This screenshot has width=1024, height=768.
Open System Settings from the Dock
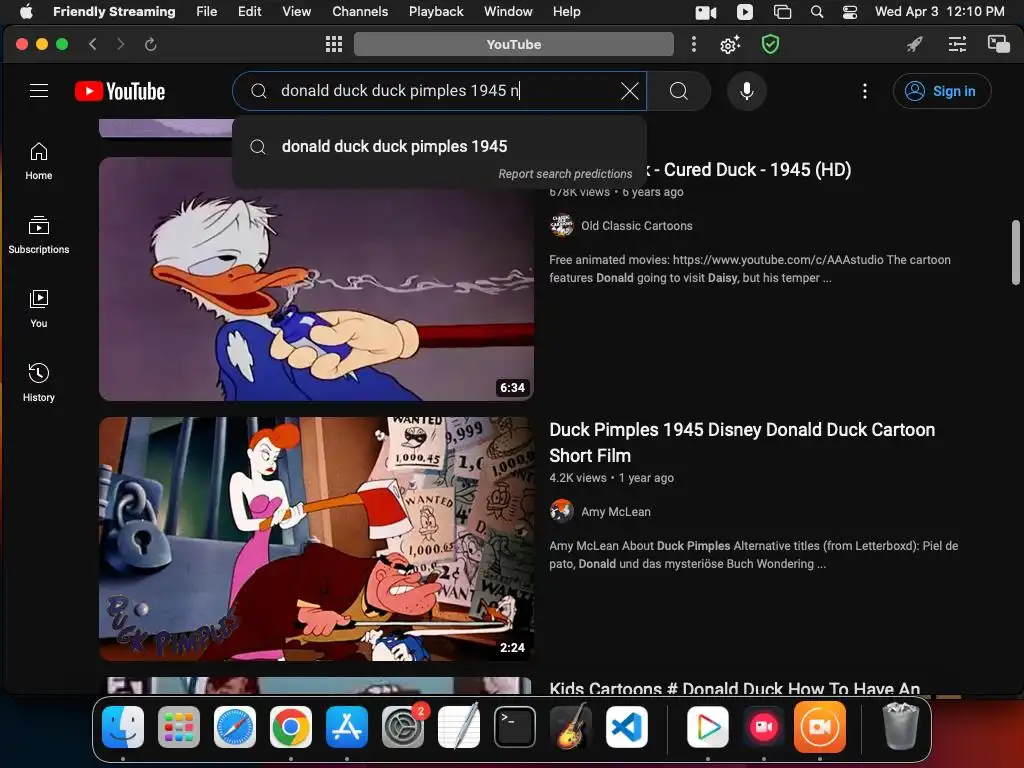click(403, 727)
